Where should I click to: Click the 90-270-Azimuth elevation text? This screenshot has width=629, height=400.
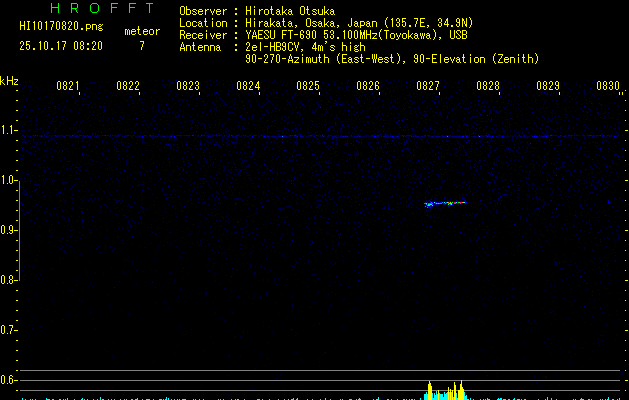coord(391,59)
